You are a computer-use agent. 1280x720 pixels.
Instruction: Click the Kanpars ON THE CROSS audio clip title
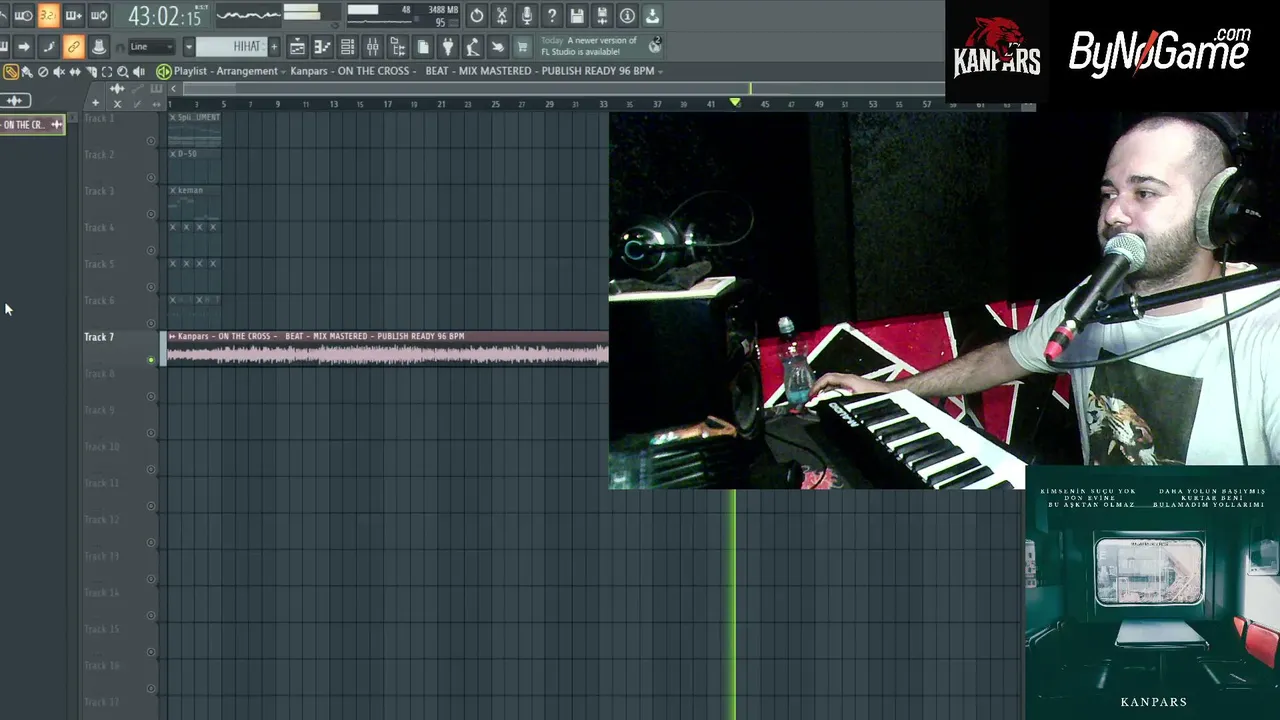click(x=321, y=336)
